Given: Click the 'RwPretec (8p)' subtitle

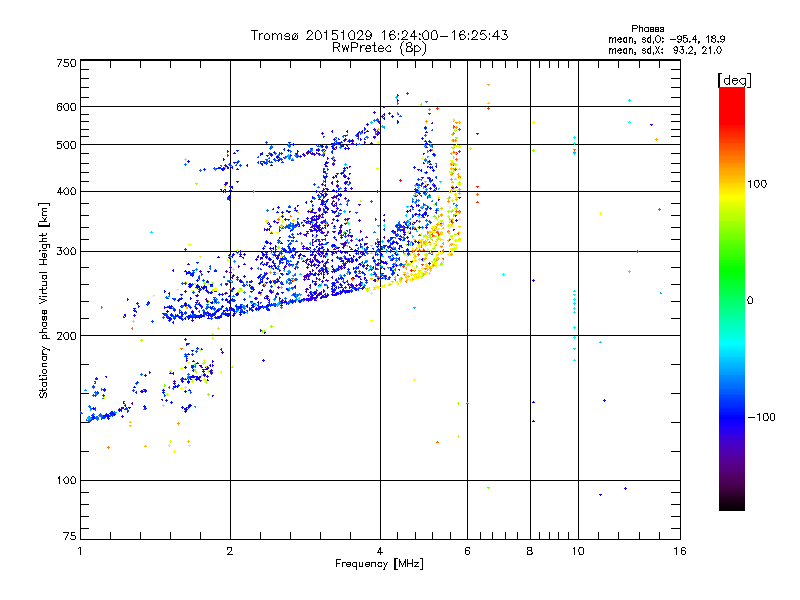Looking at the screenshot, I should (x=379, y=47).
